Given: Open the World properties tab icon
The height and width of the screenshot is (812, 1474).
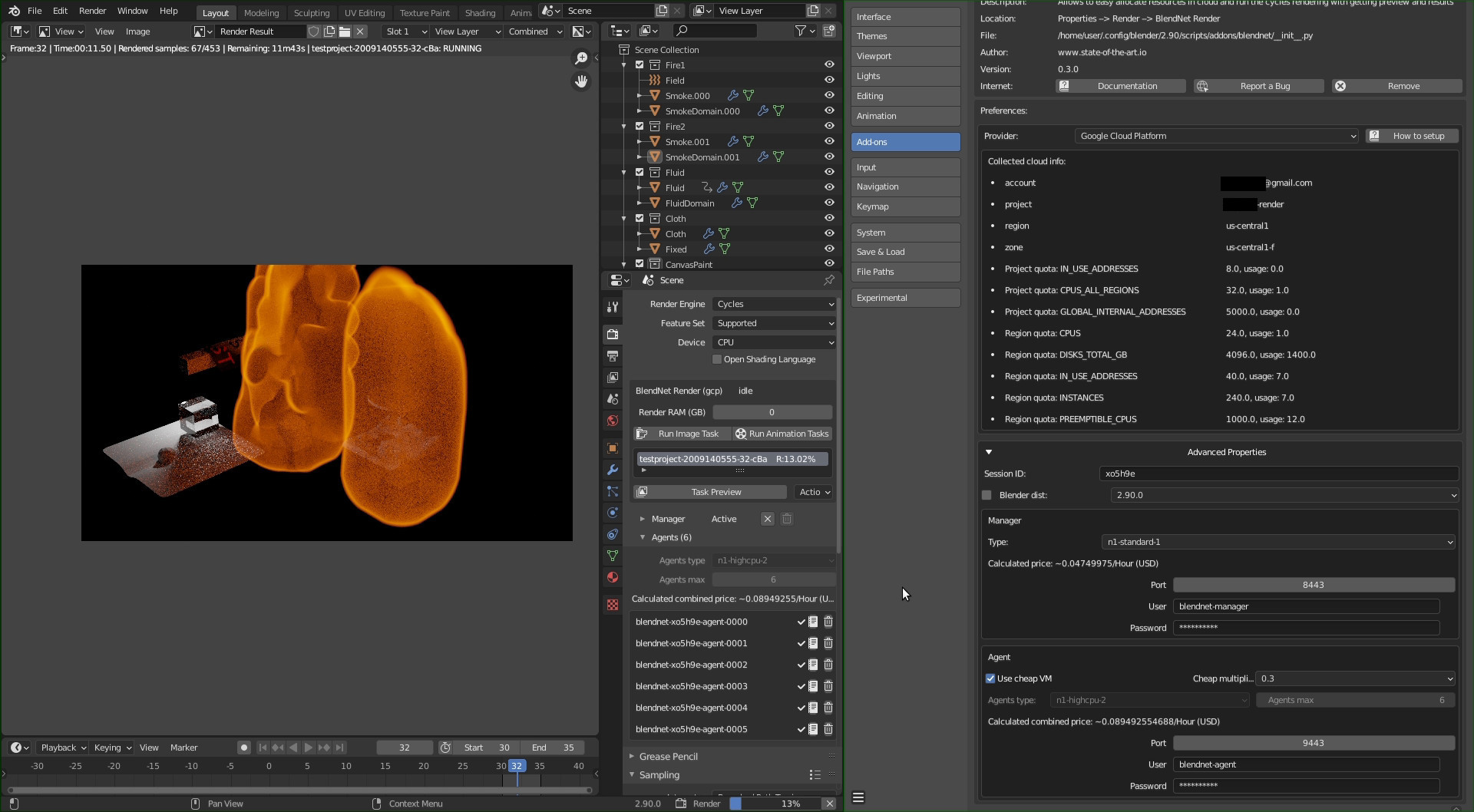Looking at the screenshot, I should [613, 421].
